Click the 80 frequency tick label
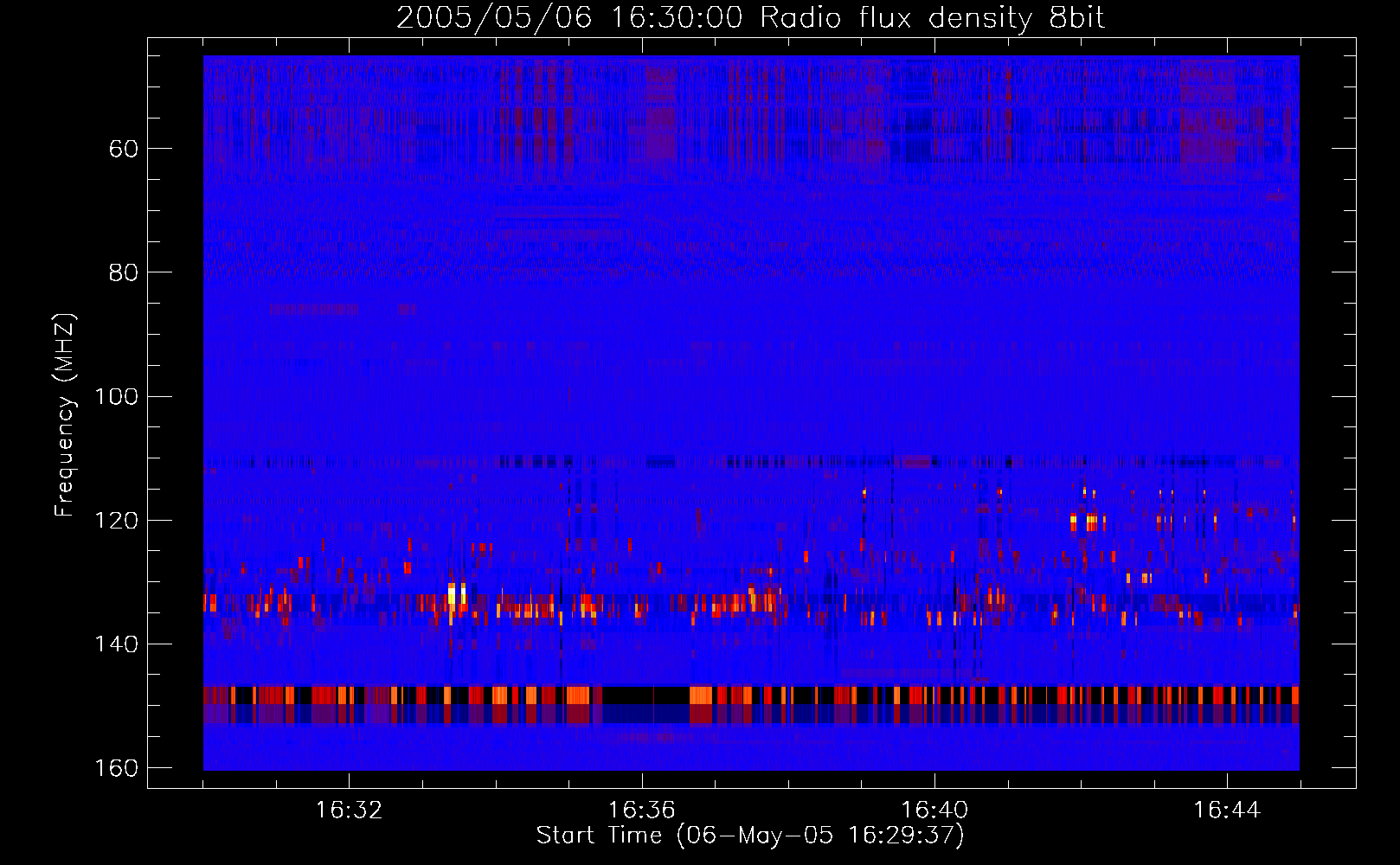 (124, 272)
